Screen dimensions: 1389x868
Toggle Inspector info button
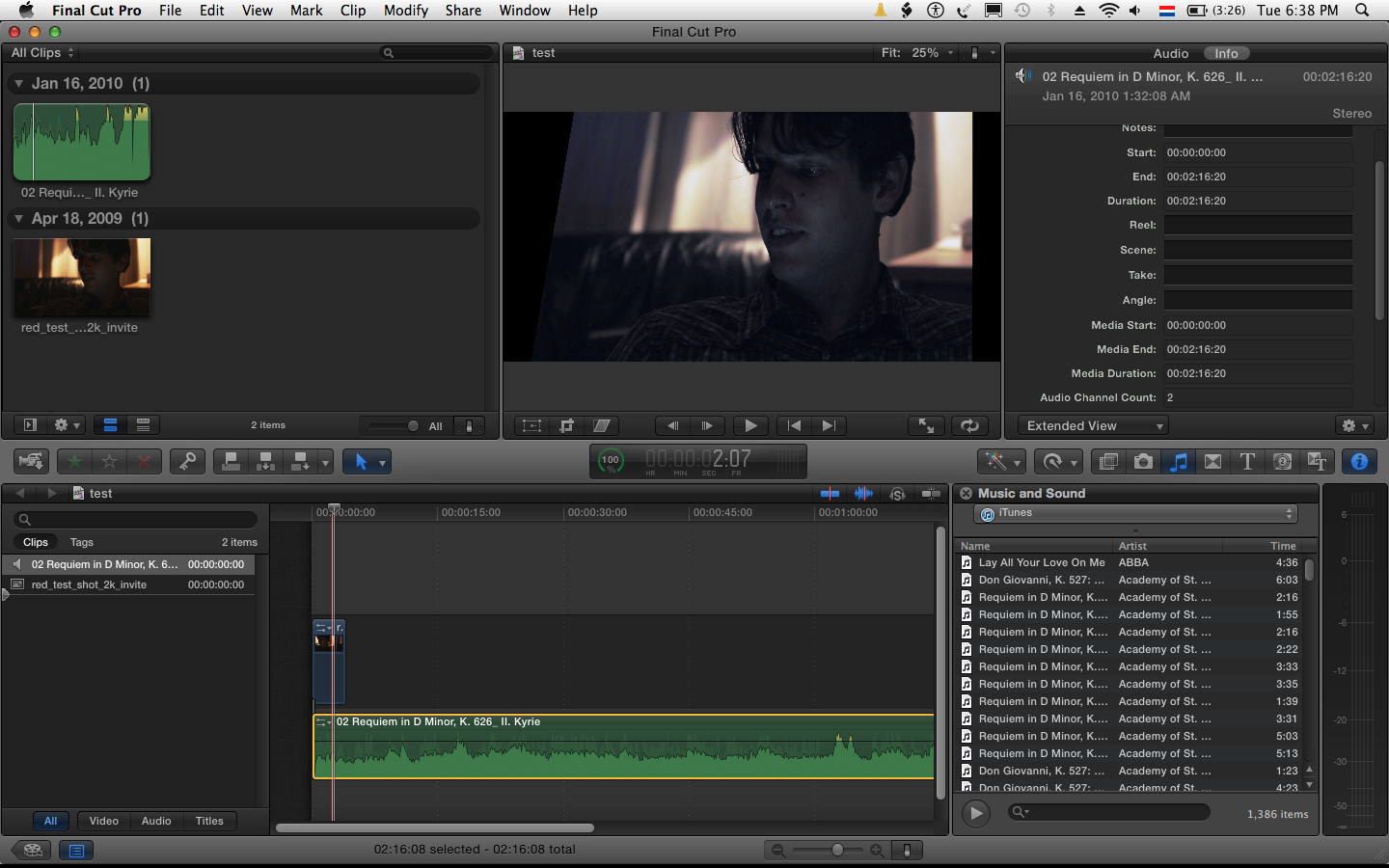[1359, 462]
